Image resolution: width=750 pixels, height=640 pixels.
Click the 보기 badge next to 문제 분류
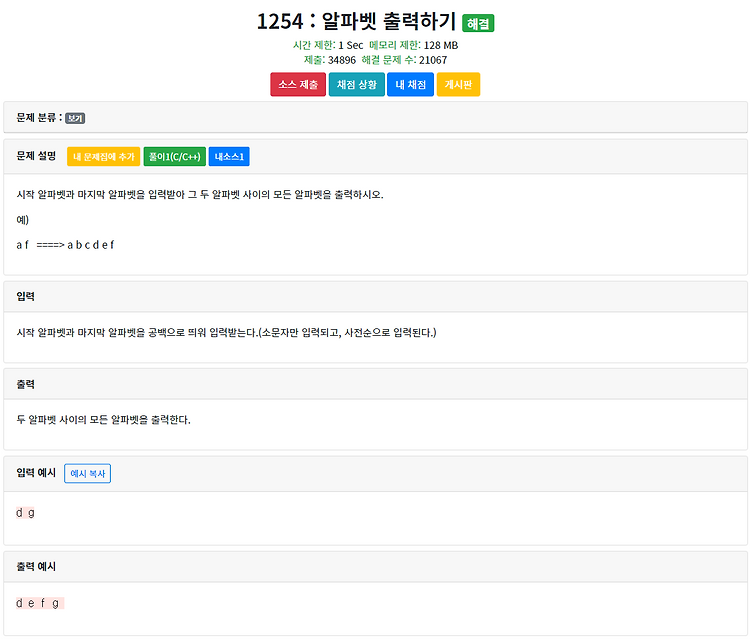pos(75,118)
